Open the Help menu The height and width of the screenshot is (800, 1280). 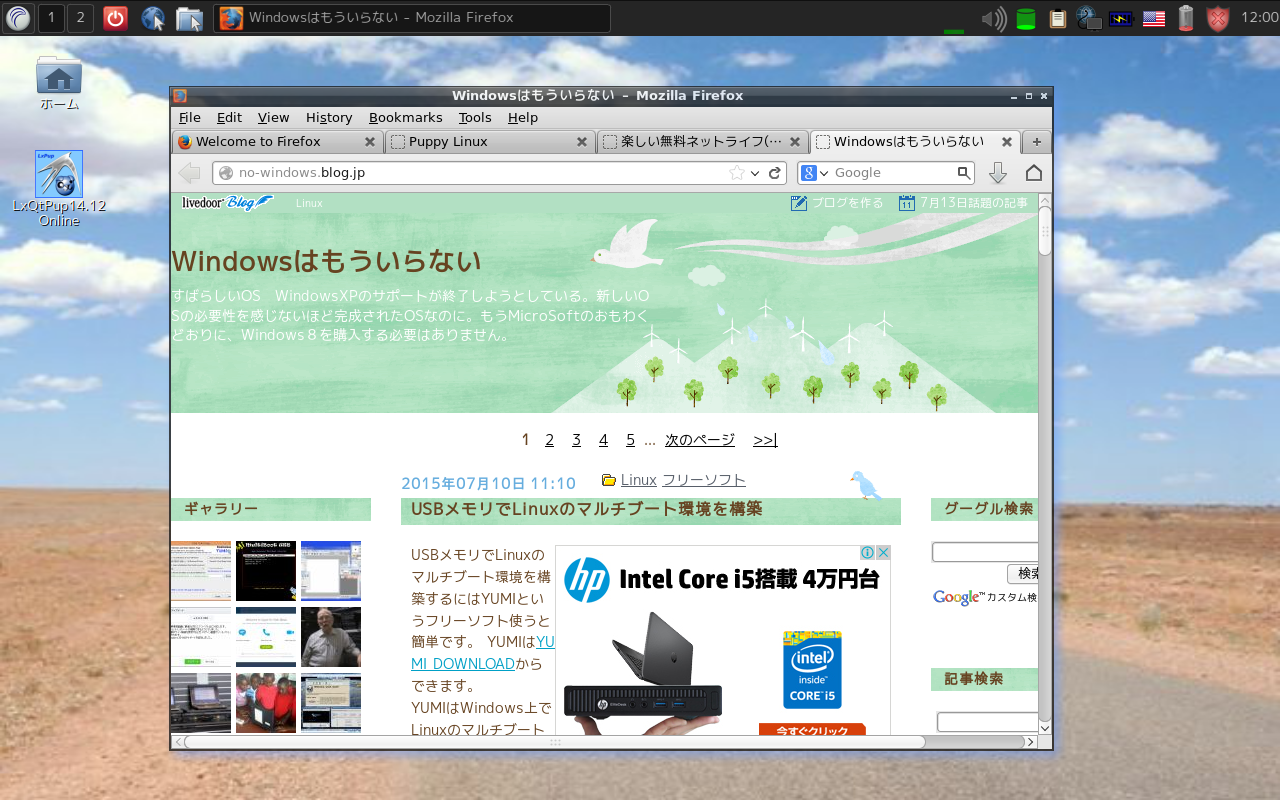click(523, 117)
